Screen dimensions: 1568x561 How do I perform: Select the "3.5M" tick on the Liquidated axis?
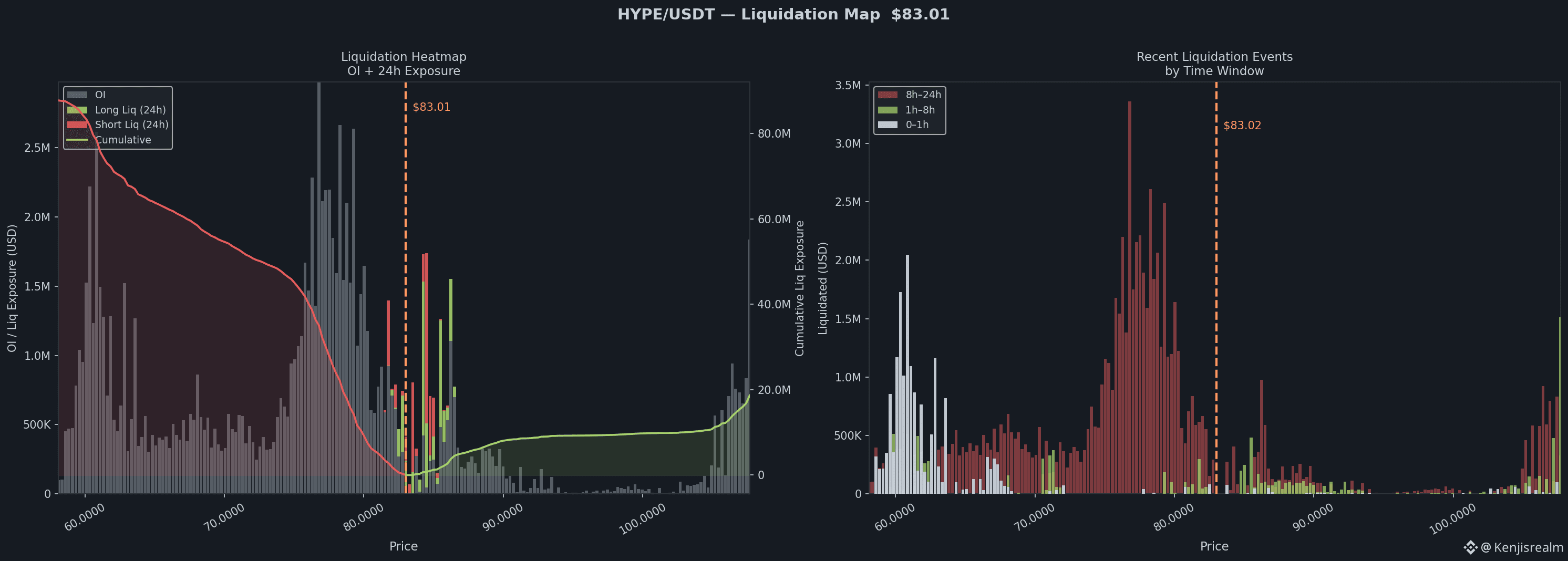tap(849, 85)
